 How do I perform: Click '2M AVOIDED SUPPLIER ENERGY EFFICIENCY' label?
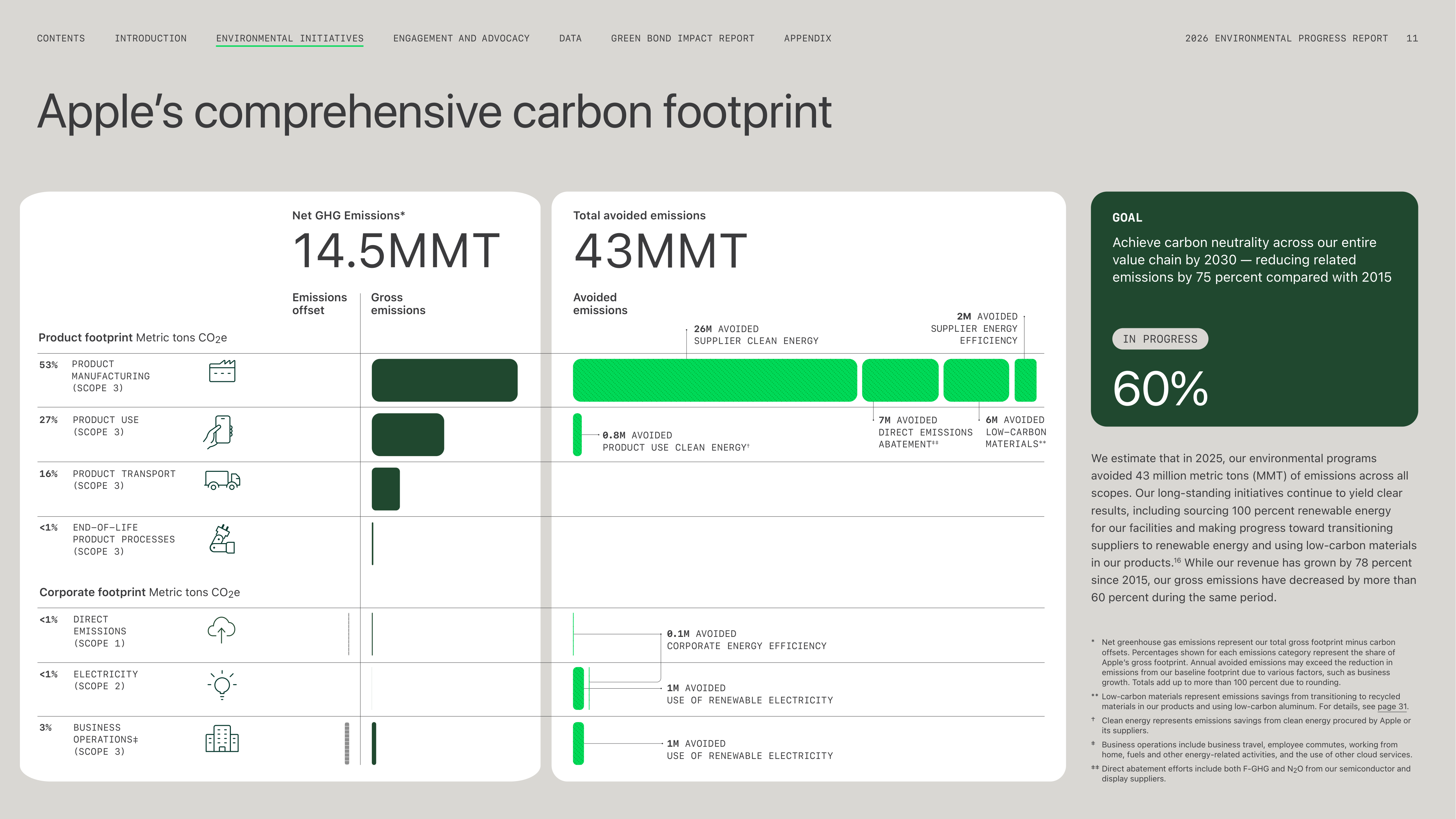(x=974, y=328)
